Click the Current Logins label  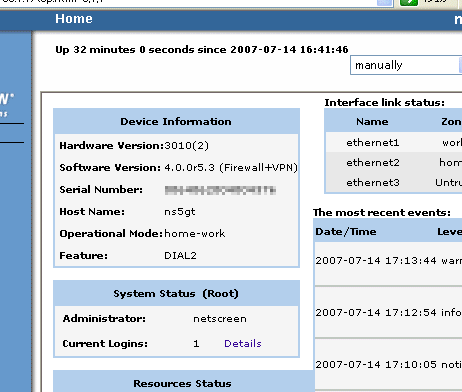point(105,343)
